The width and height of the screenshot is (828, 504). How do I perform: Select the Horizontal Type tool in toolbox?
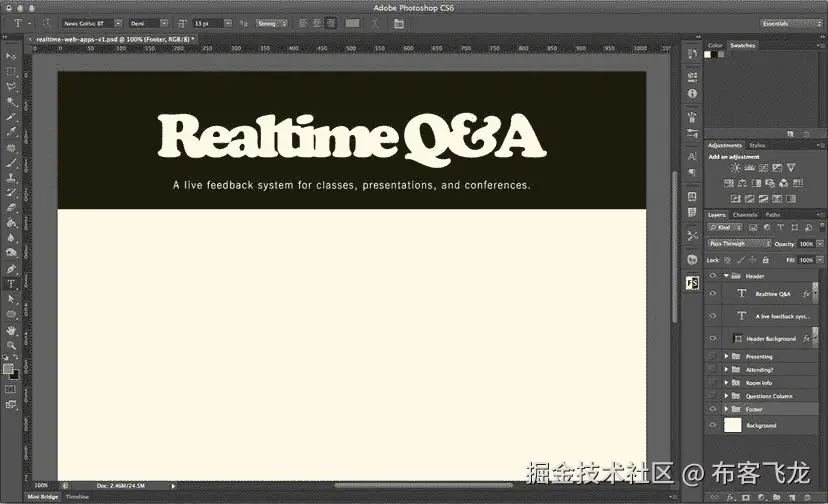click(11, 284)
